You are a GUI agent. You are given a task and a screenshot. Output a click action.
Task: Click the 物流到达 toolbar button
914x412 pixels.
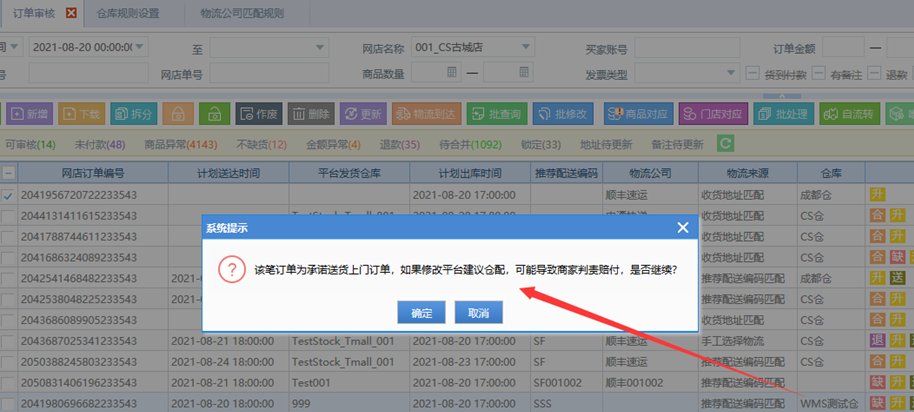pos(427,114)
